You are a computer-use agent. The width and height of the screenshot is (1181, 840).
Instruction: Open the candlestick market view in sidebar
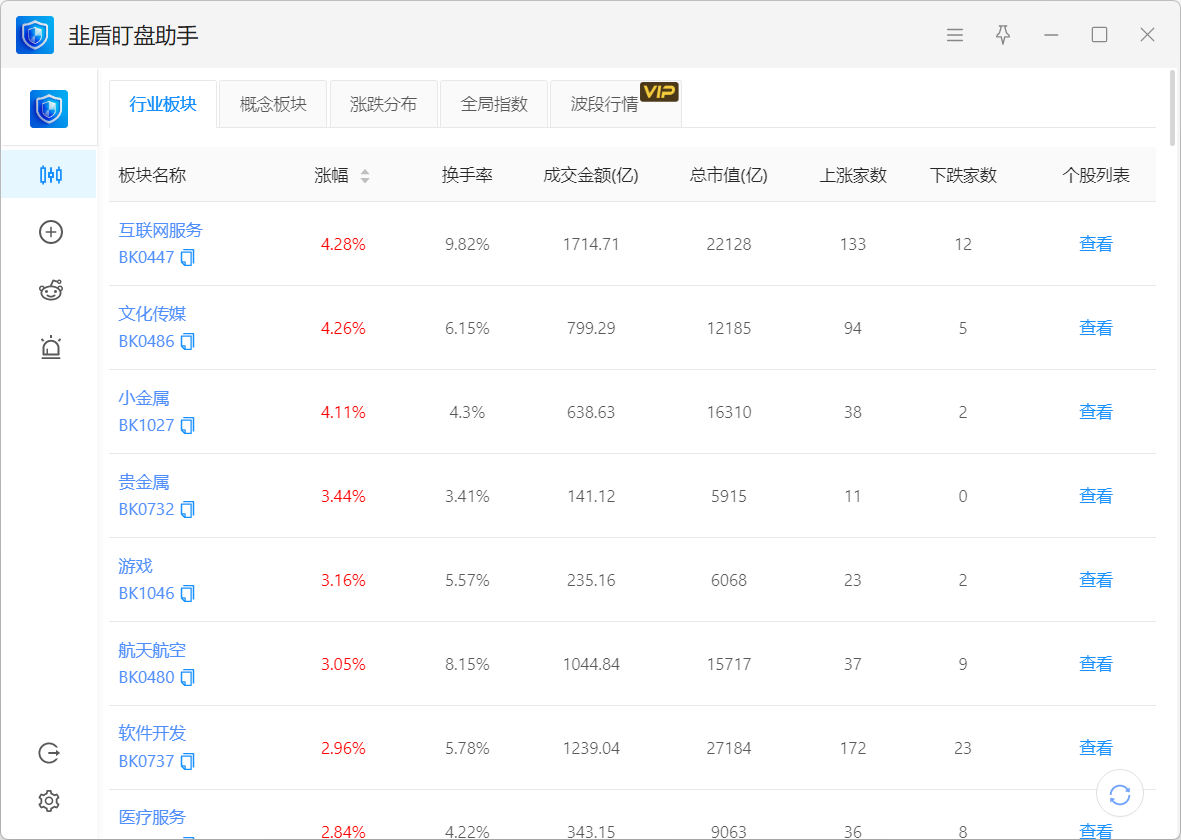point(50,175)
